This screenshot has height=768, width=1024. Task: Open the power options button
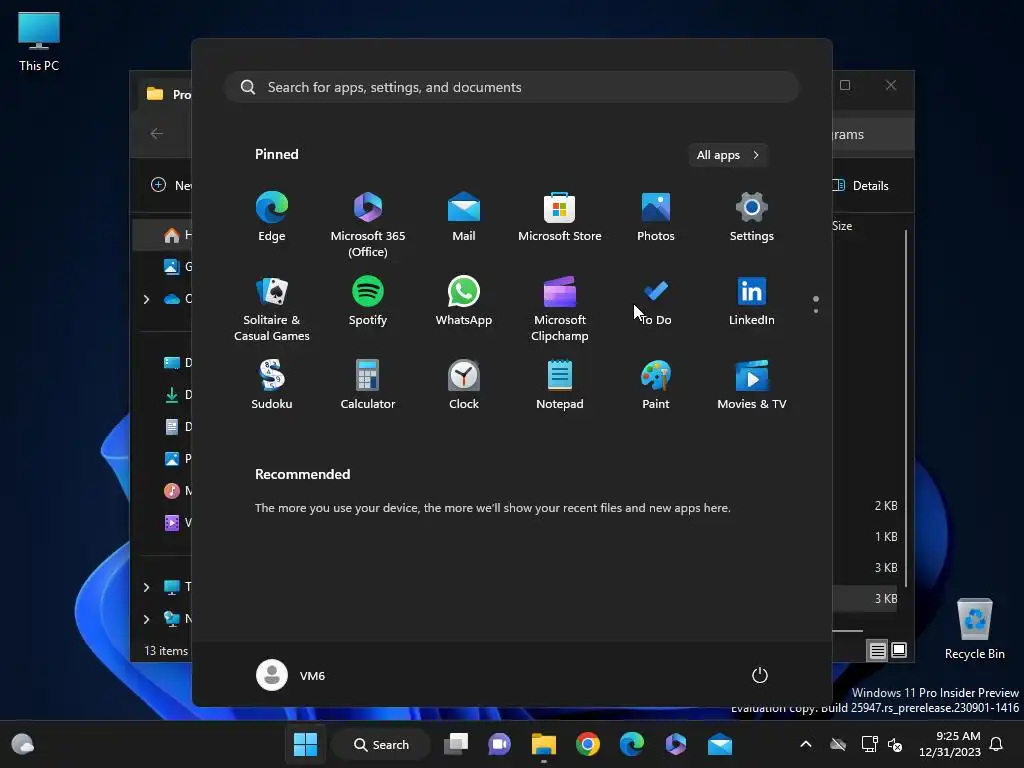coord(760,675)
